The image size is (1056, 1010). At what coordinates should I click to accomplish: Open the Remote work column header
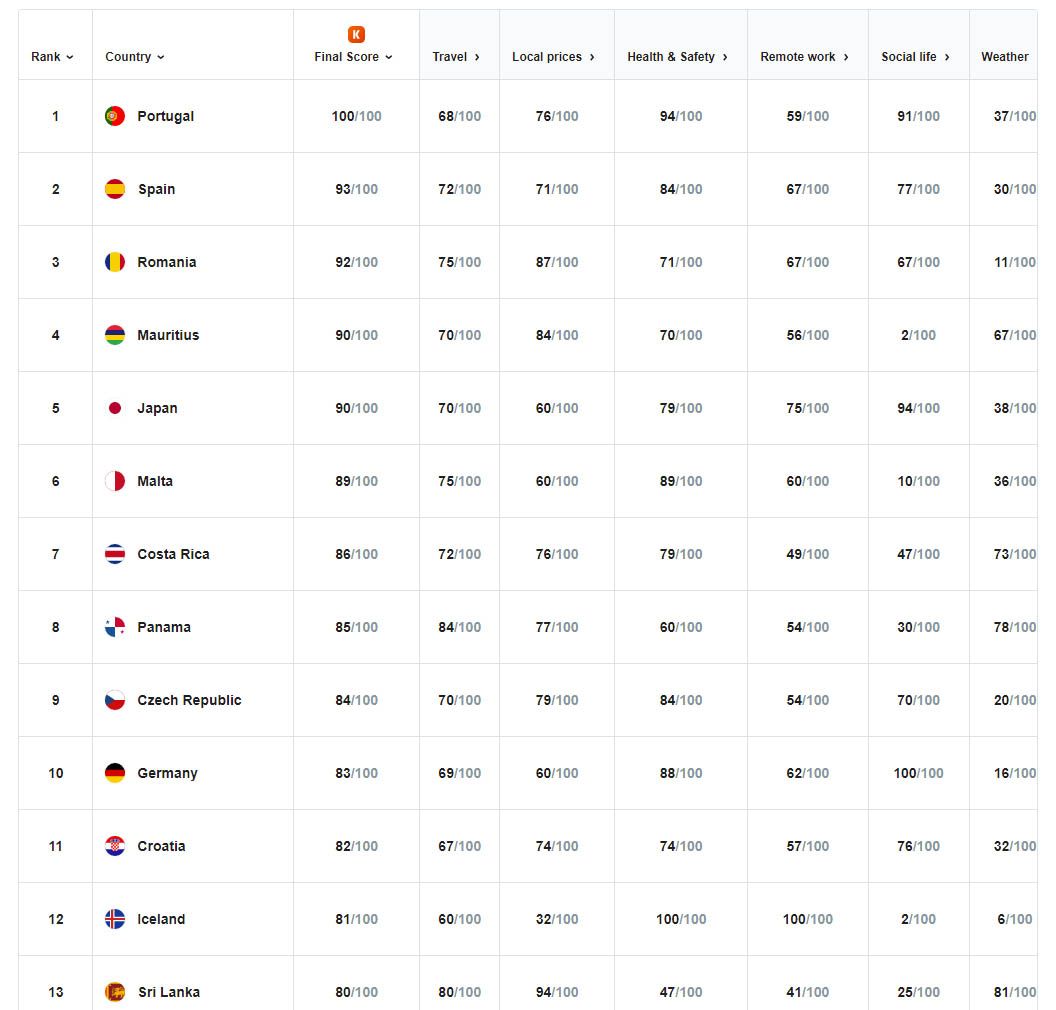coord(804,57)
